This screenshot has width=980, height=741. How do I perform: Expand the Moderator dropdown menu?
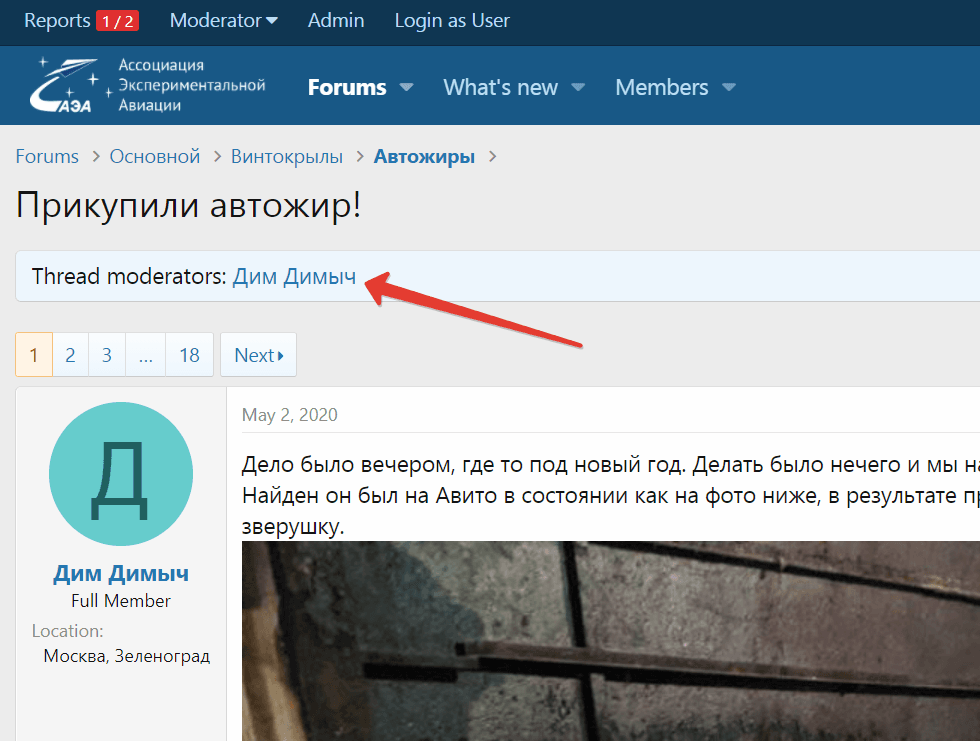tap(223, 21)
